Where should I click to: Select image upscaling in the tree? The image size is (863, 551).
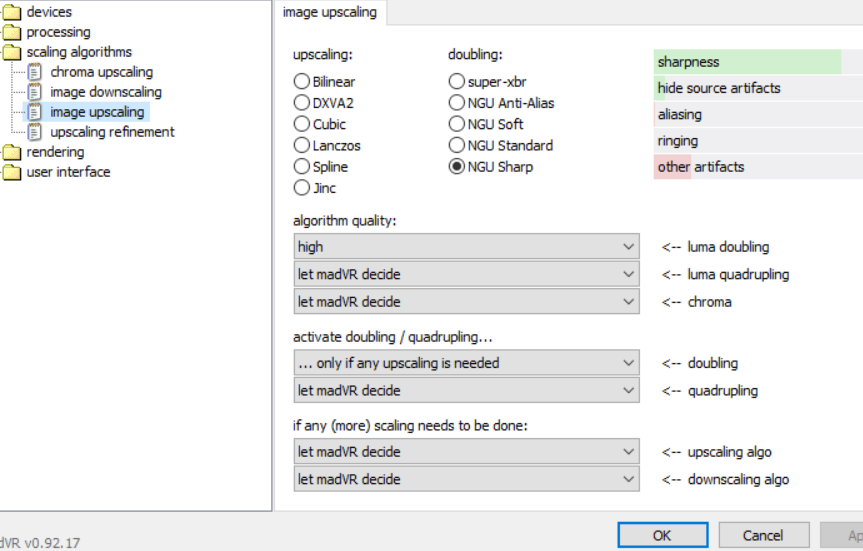(x=97, y=112)
